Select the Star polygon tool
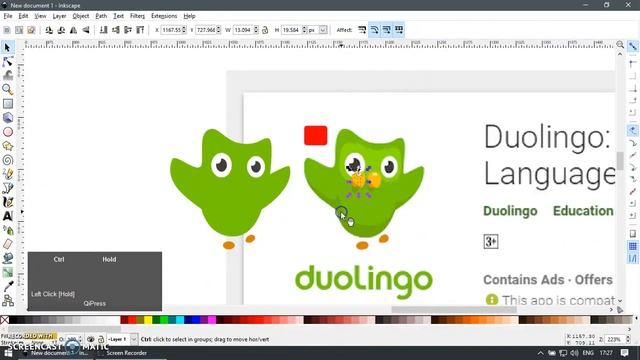The width and height of the screenshot is (640, 360). point(7,146)
